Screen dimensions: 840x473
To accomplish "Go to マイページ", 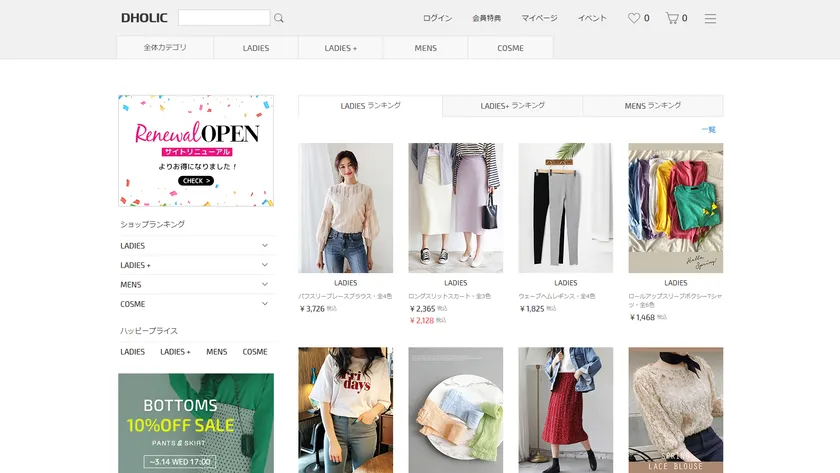I will (x=539, y=18).
